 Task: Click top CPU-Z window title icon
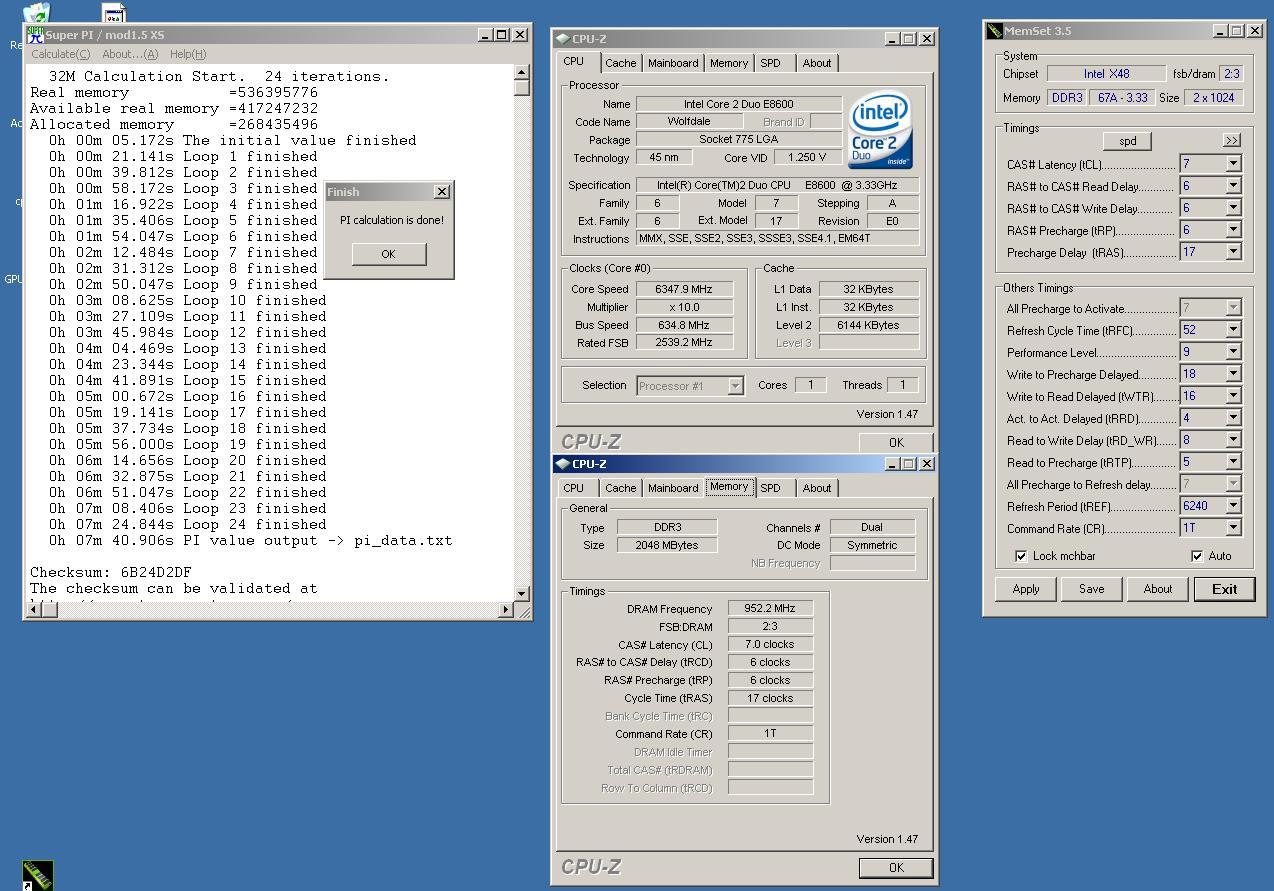(563, 39)
